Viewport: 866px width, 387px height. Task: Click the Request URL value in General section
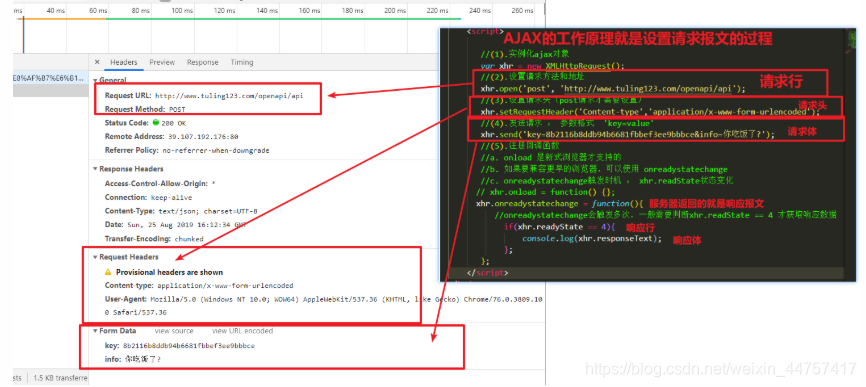pyautogui.click(x=229, y=96)
